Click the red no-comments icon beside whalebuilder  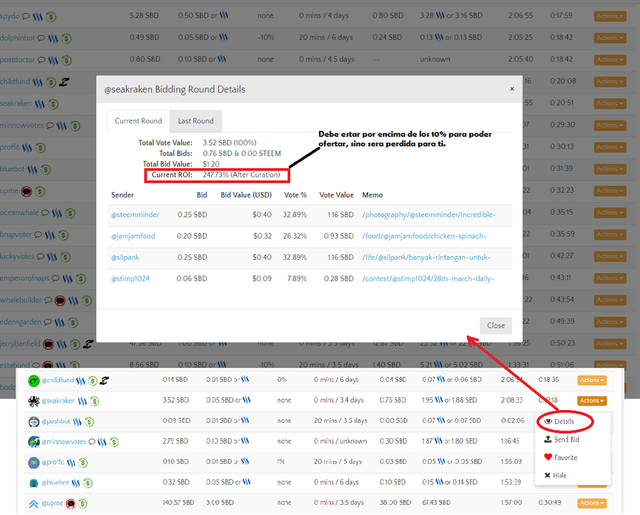click(60, 301)
